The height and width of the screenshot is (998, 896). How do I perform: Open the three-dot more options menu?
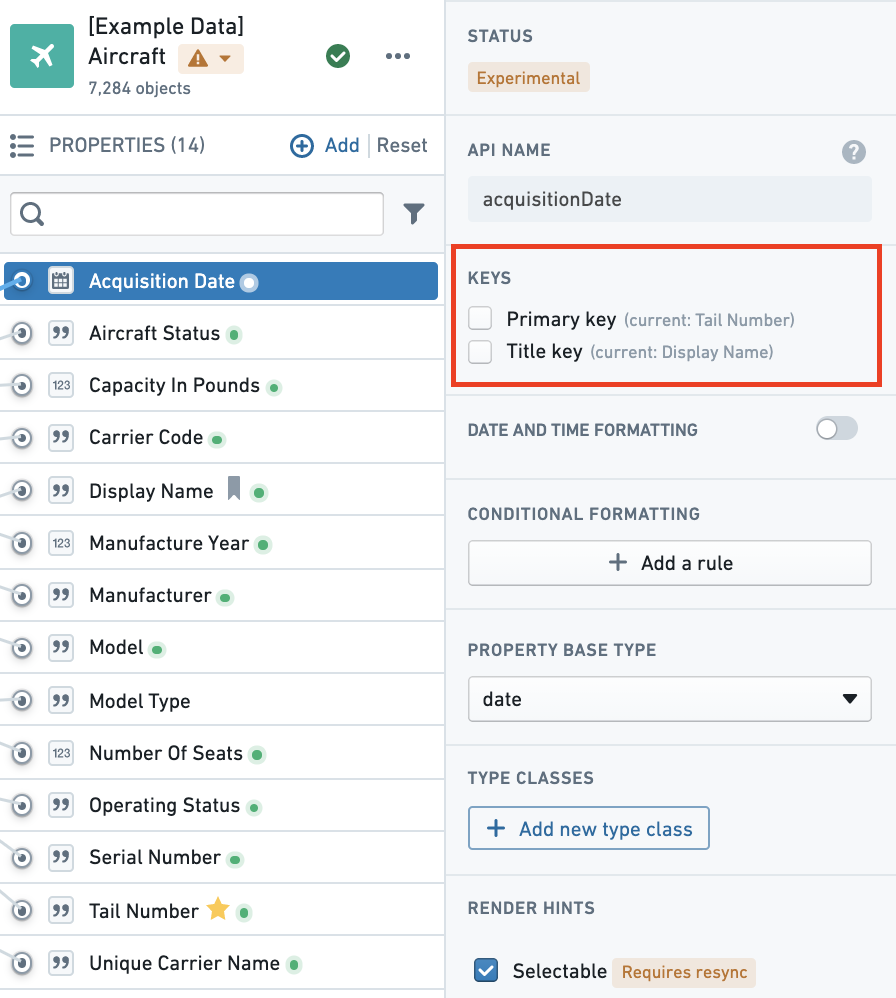pos(398,56)
